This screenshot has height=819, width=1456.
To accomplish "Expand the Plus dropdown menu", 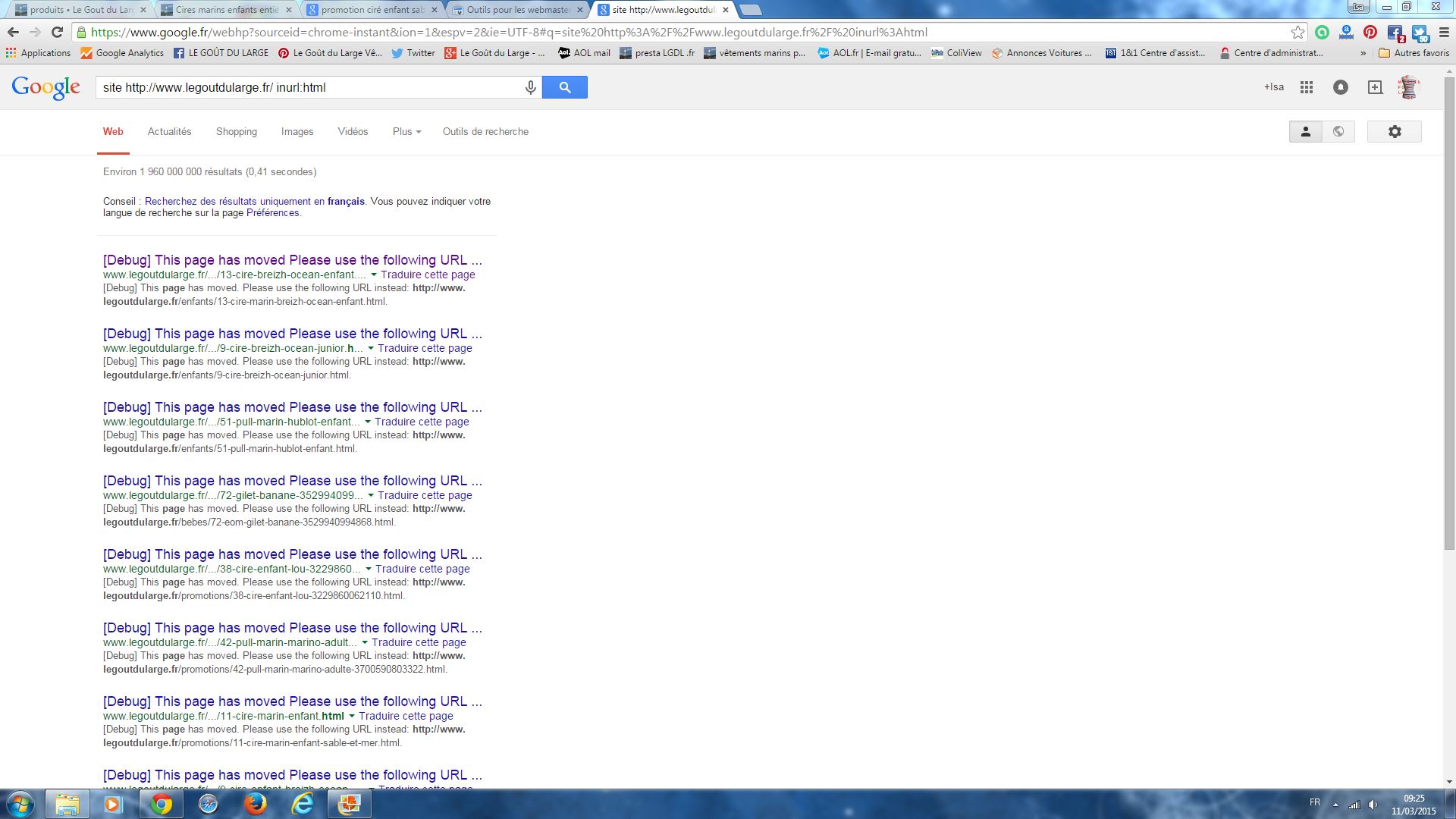I will tap(406, 131).
